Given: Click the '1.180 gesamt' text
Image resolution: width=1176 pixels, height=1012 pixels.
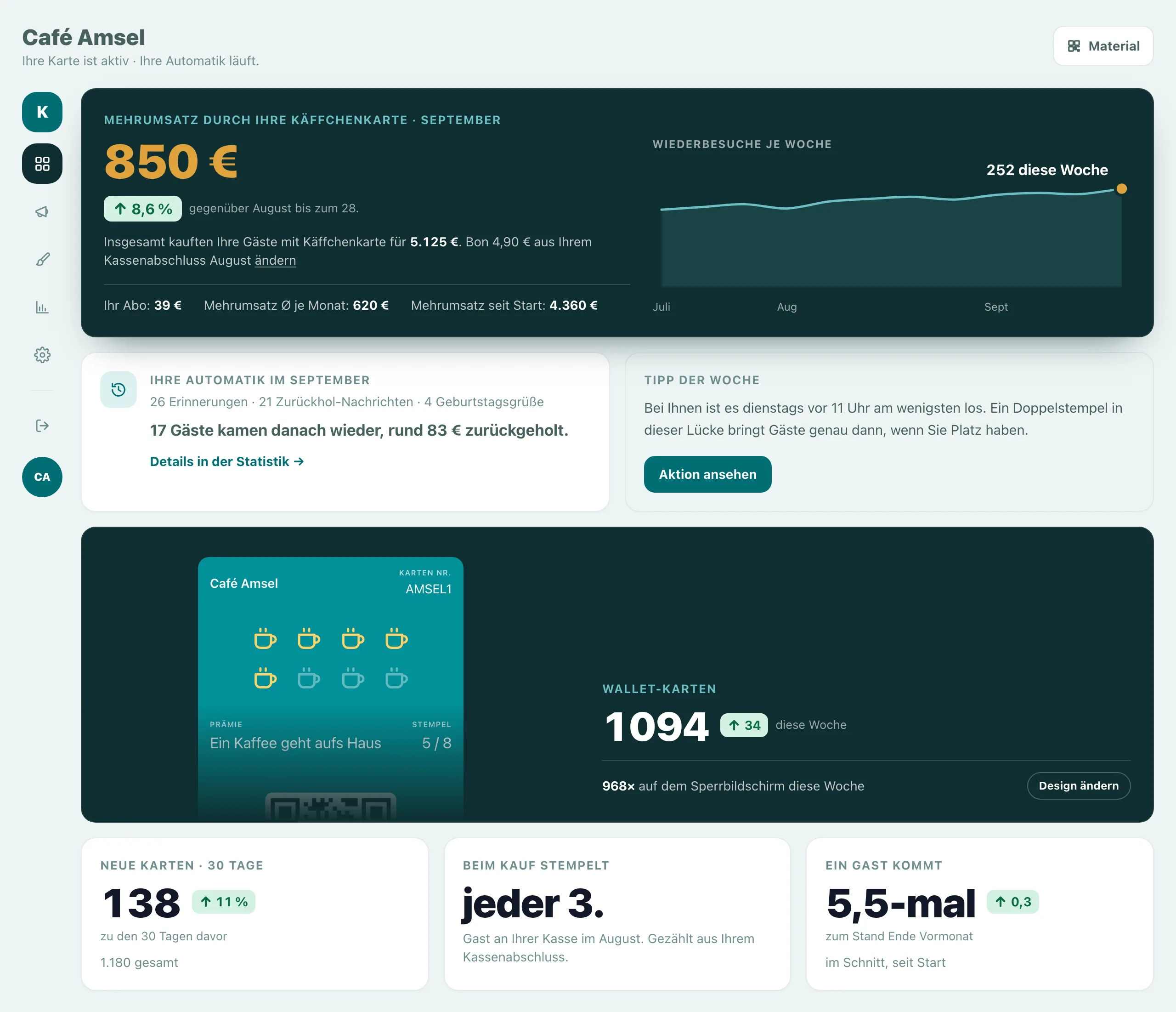Looking at the screenshot, I should point(139,962).
